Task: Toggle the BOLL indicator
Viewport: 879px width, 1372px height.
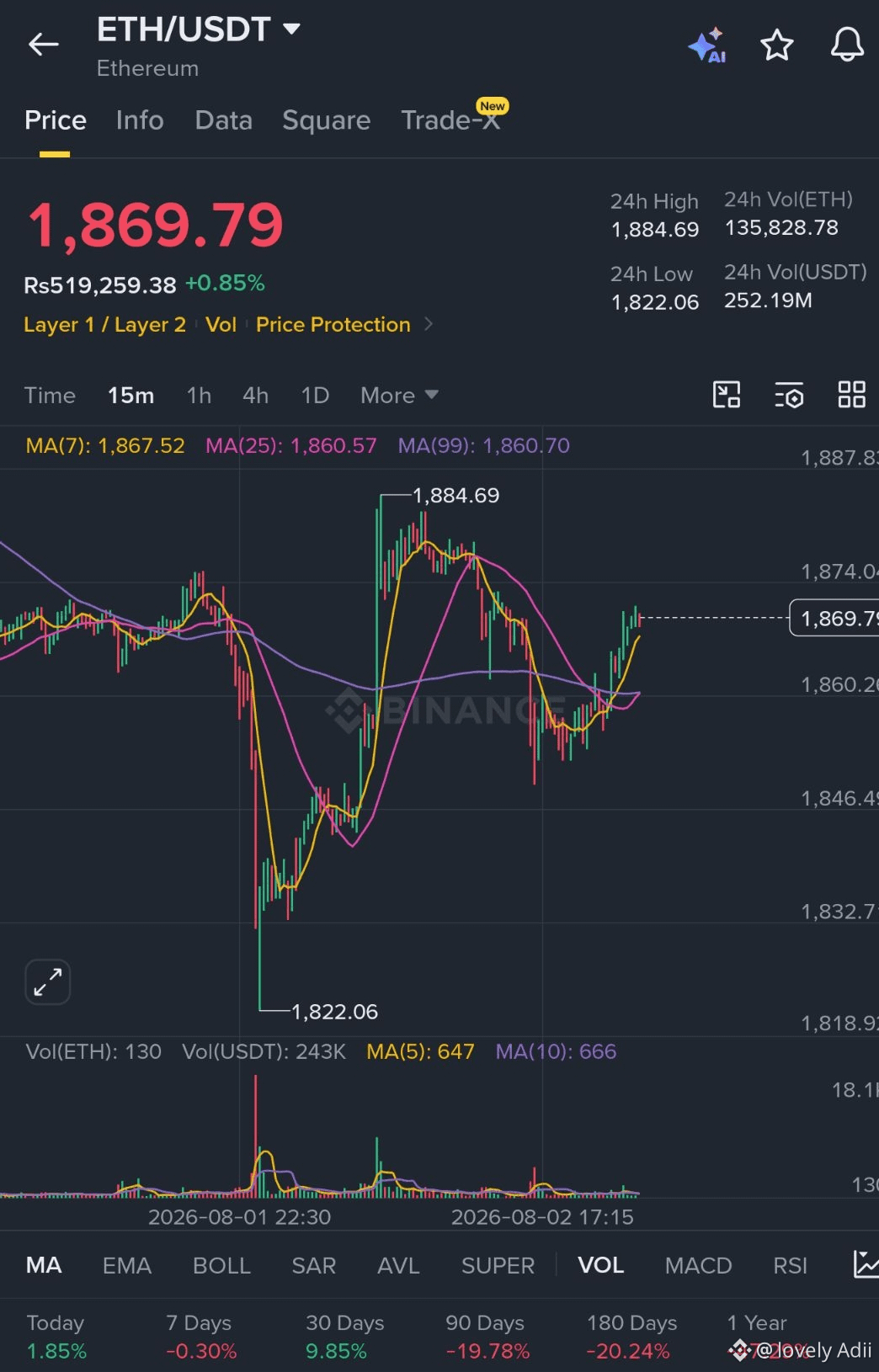Action: 221,1265
